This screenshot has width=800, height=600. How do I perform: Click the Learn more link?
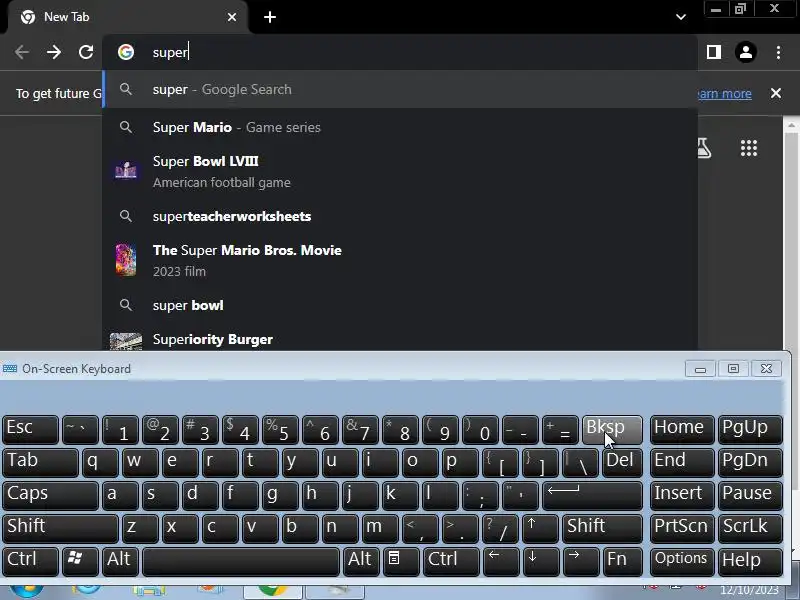coord(724,93)
